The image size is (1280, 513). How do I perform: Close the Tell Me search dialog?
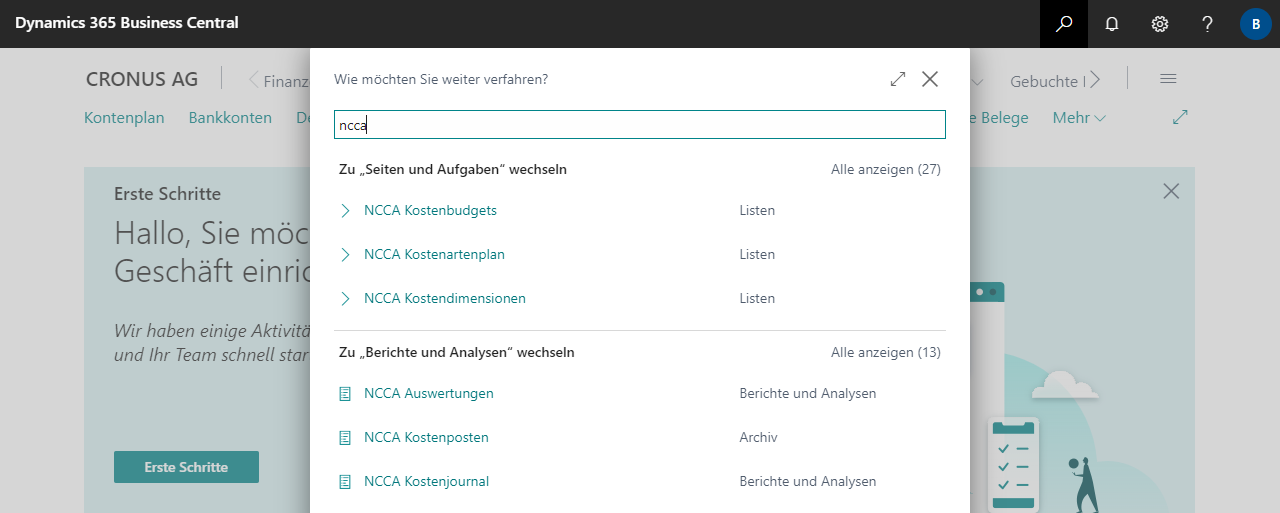pyautogui.click(x=930, y=79)
